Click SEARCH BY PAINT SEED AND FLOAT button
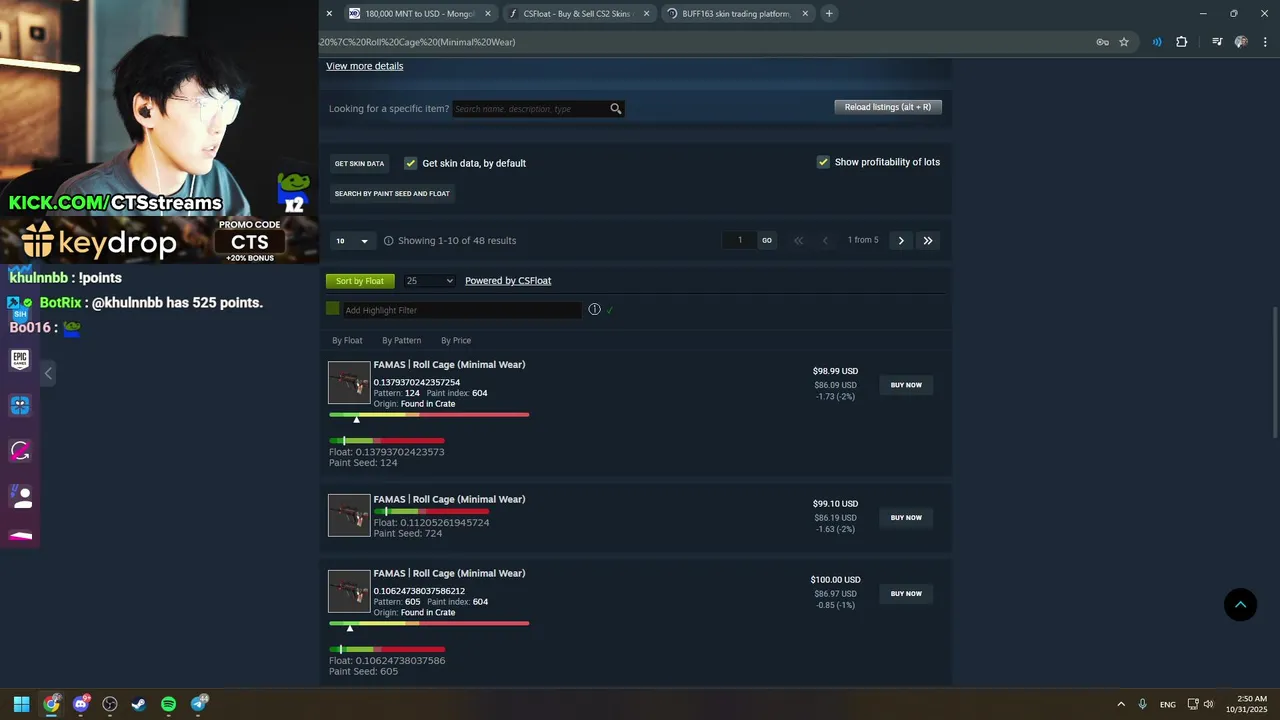Image resolution: width=1280 pixels, height=720 pixels. 392,193
